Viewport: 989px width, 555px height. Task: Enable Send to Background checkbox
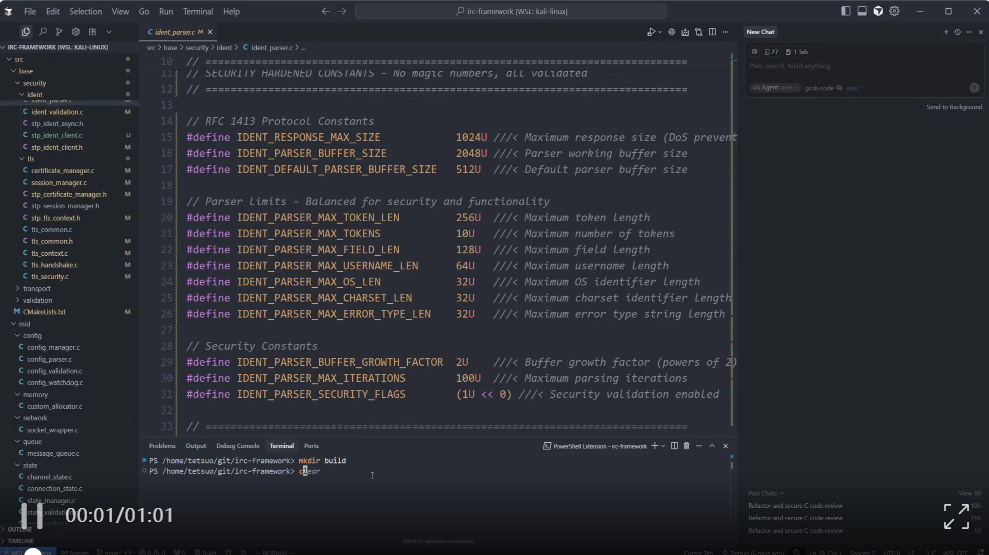[x=921, y=107]
